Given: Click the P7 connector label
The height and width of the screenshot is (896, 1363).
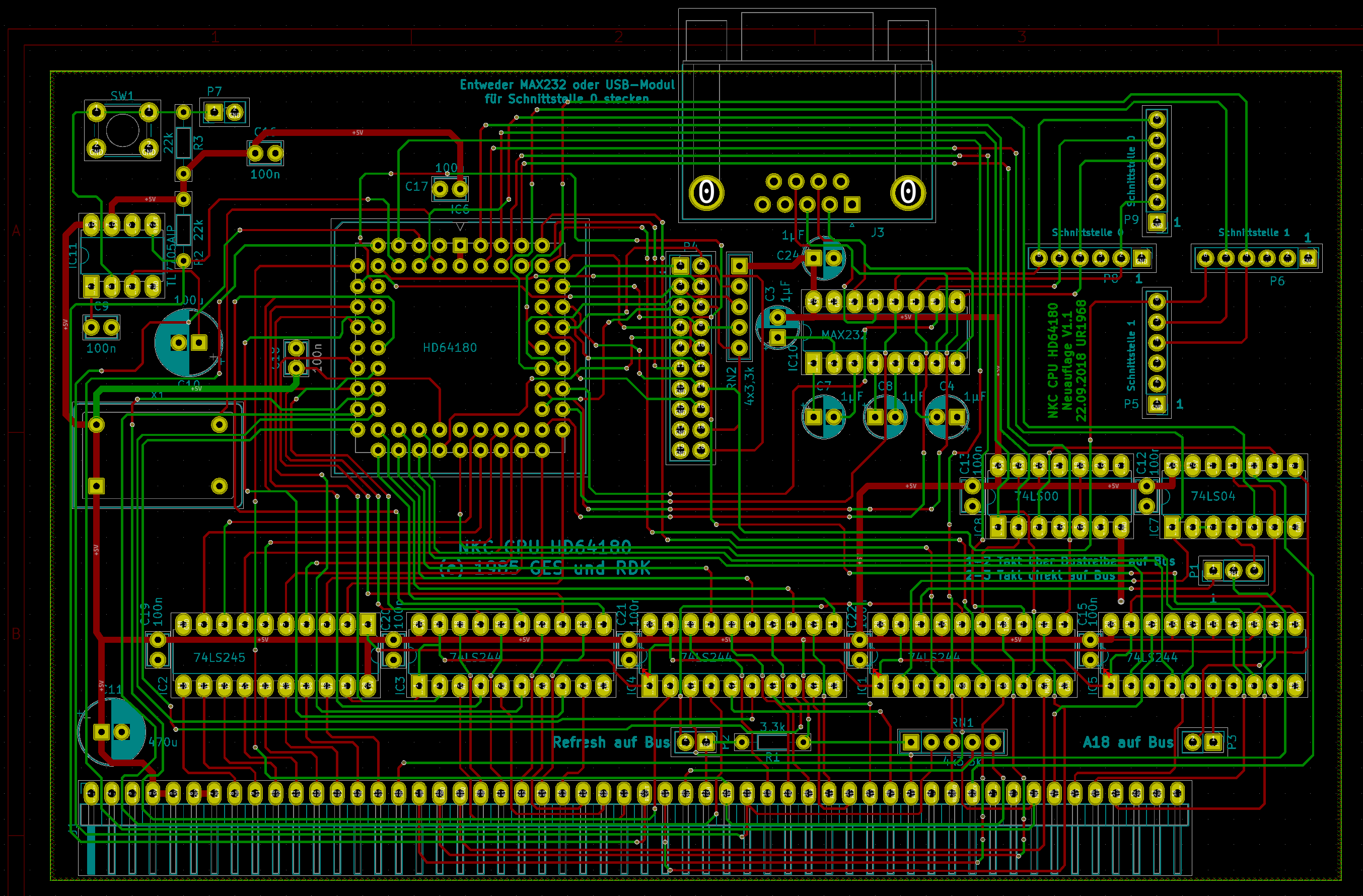Looking at the screenshot, I should 214,91.
